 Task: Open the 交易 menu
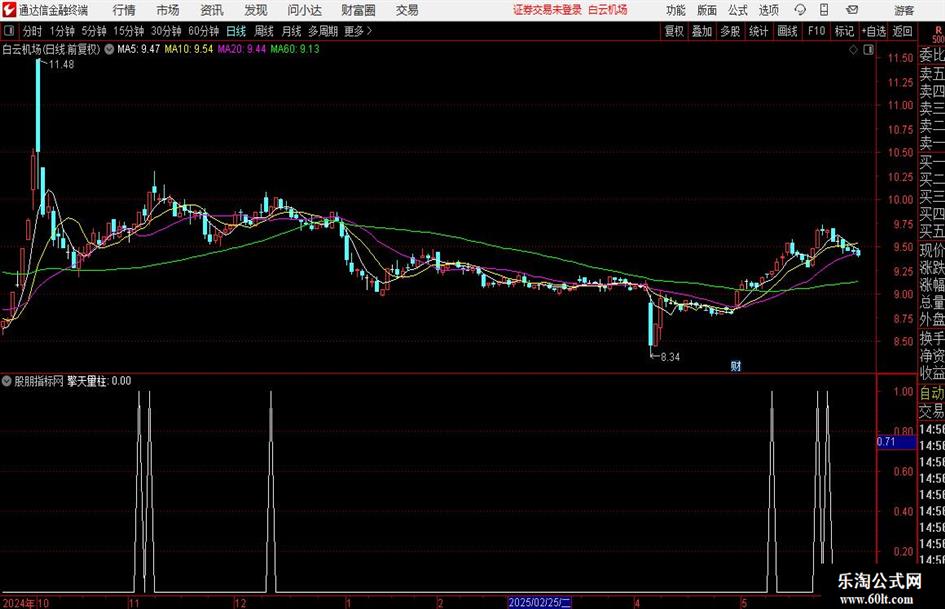407,10
